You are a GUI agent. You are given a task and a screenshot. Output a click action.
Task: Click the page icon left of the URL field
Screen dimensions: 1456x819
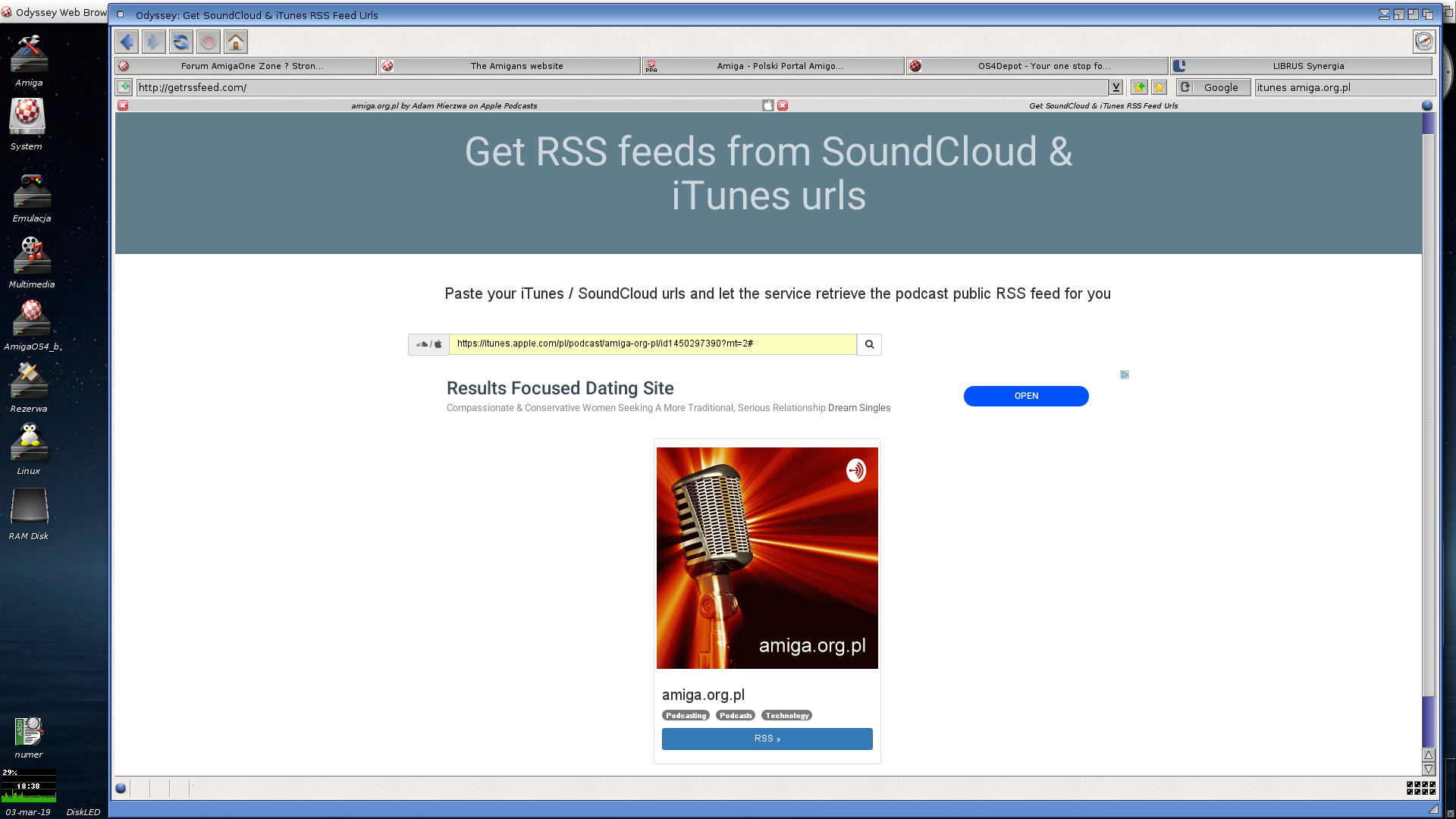[124, 87]
